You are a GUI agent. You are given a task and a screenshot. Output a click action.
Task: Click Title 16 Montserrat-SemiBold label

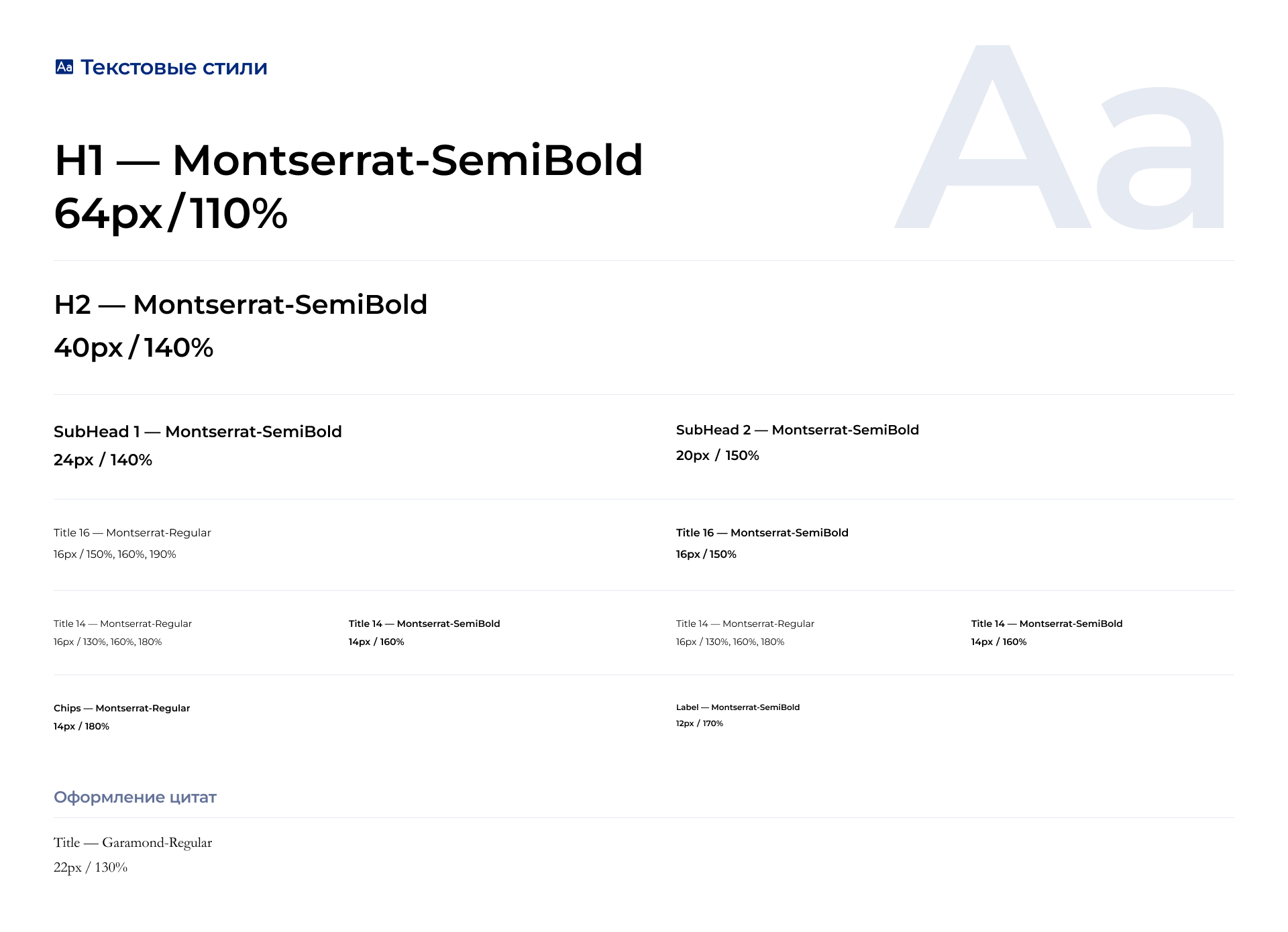point(762,533)
